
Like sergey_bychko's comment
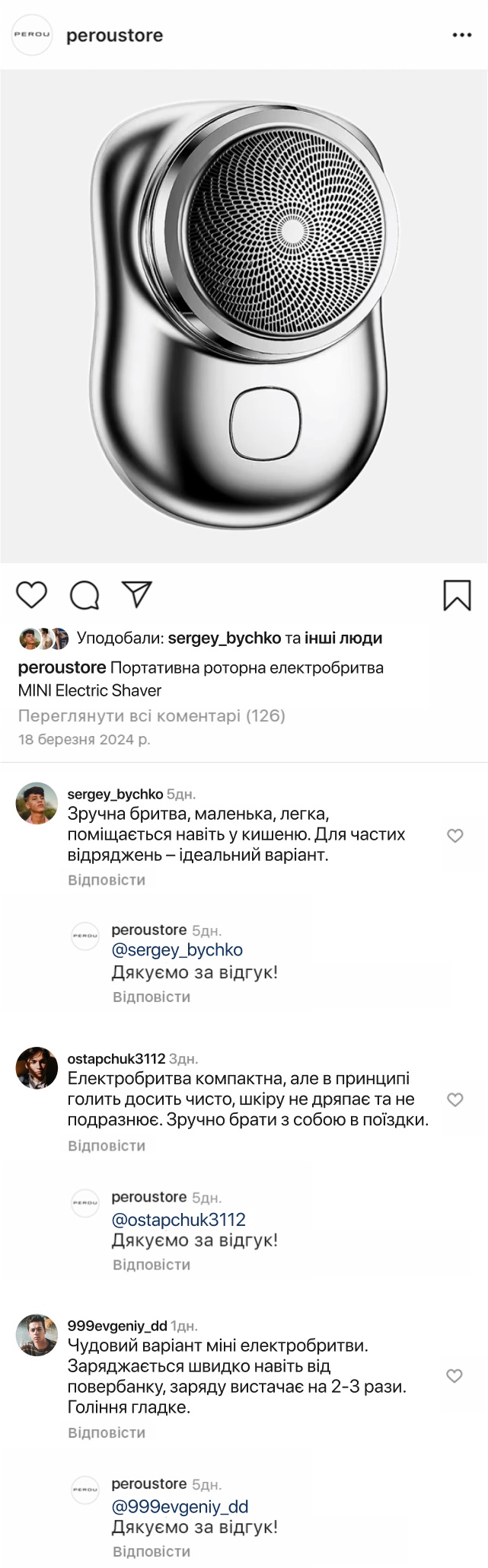455,836
